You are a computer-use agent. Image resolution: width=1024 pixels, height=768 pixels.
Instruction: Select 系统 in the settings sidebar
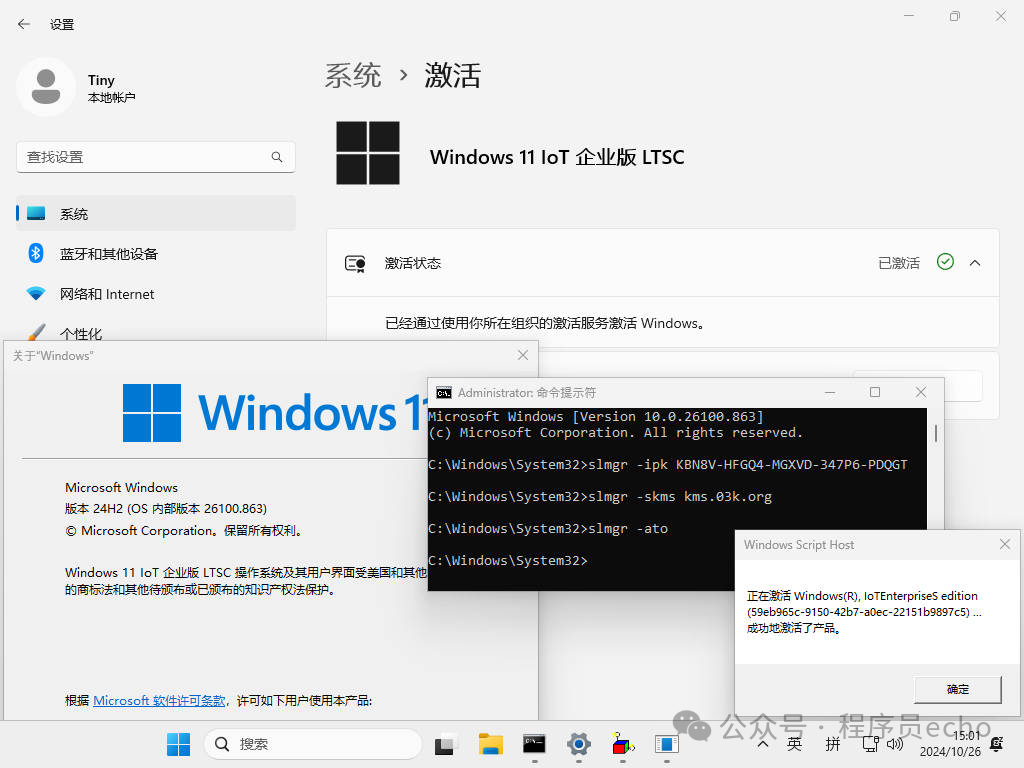tap(74, 214)
